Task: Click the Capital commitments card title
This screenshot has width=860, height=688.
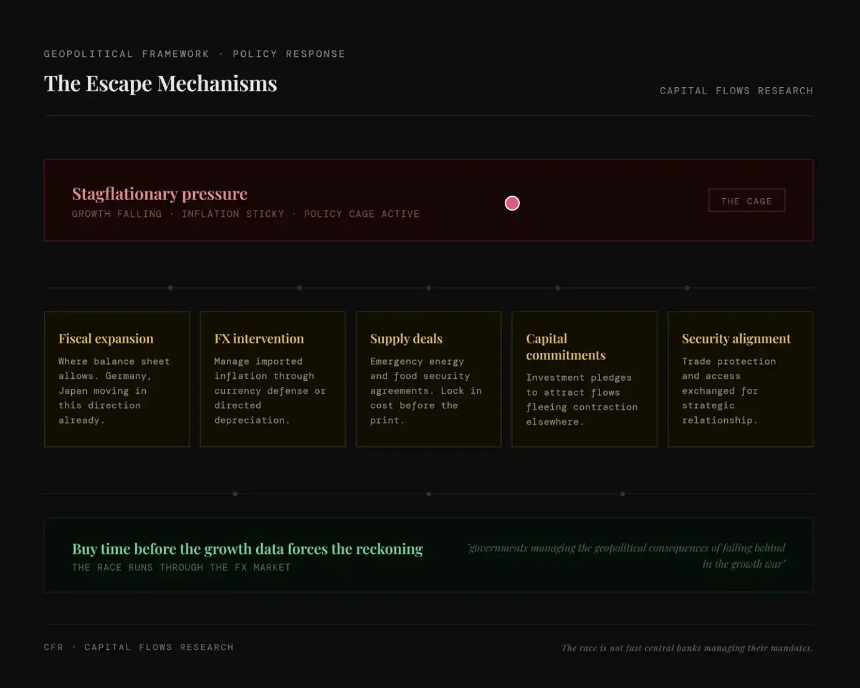Action: 566,347
